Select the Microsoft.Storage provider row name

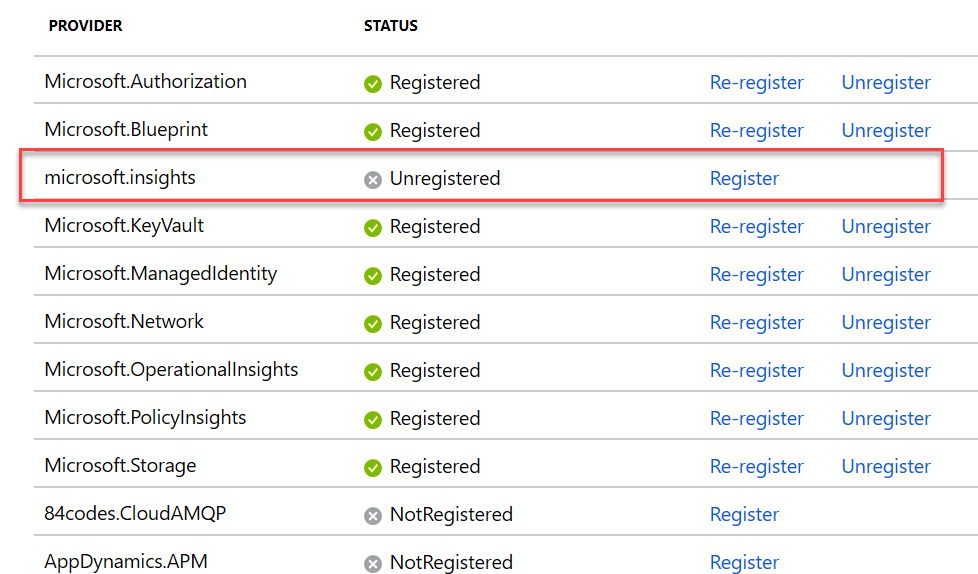pos(120,465)
